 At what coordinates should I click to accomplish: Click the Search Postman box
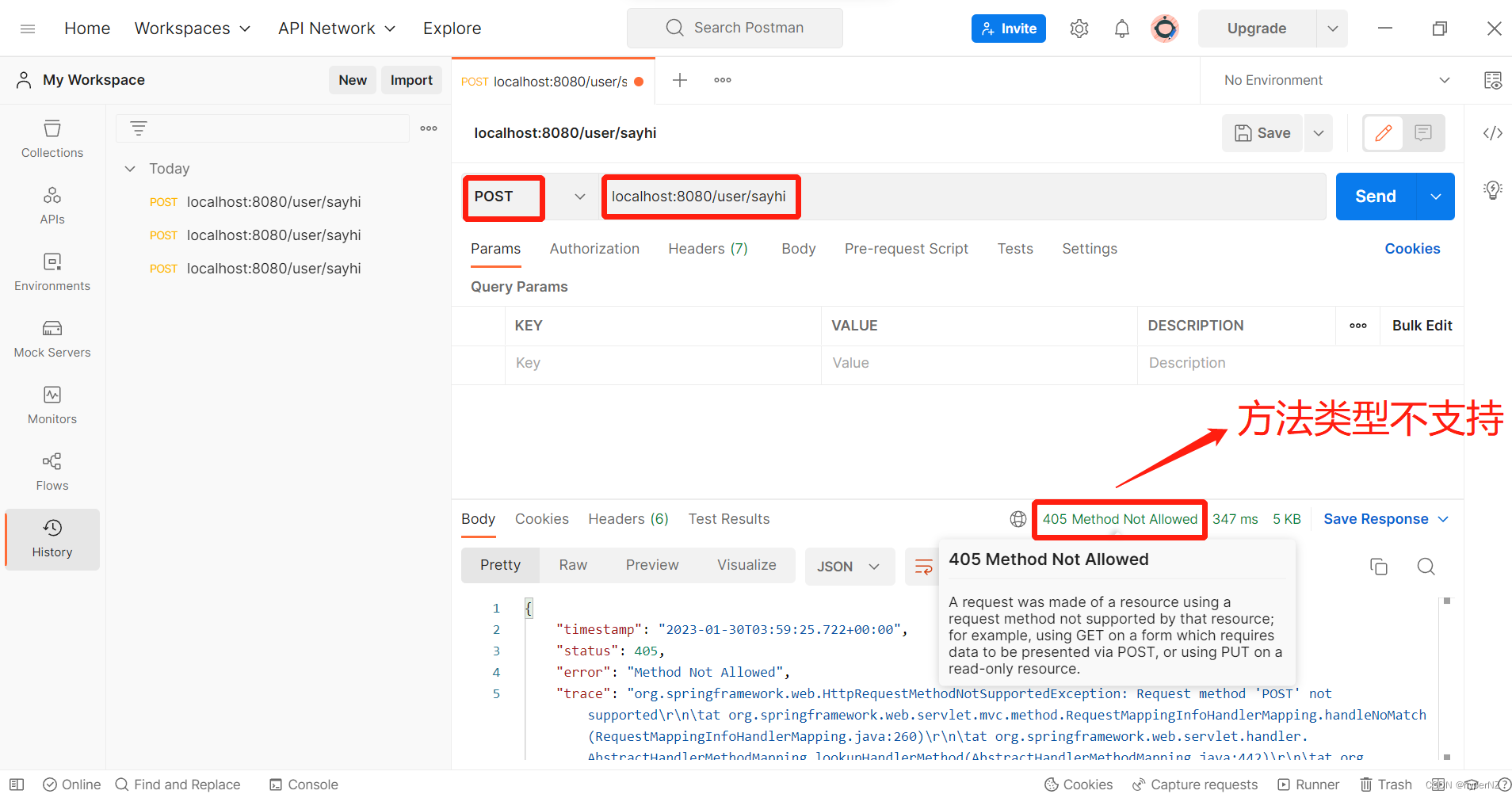tap(735, 29)
